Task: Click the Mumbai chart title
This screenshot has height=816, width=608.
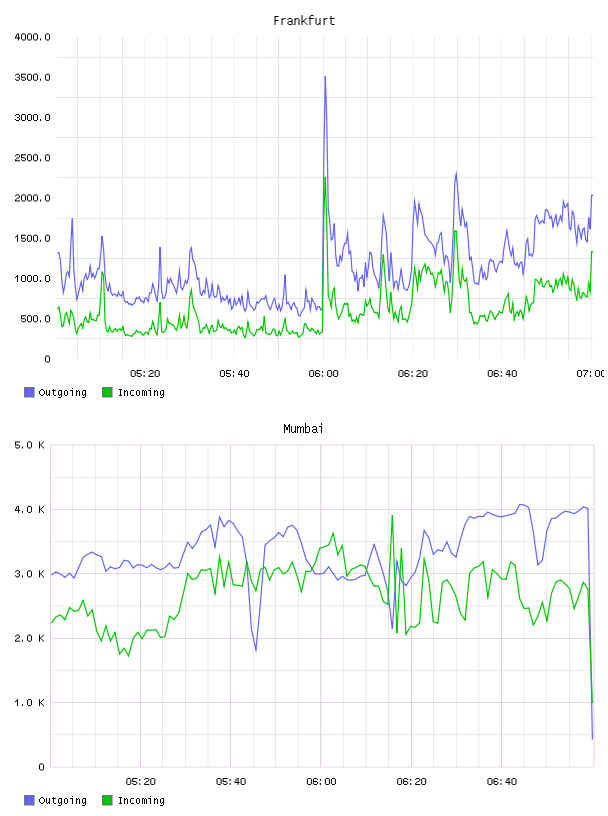Action: tap(303, 428)
